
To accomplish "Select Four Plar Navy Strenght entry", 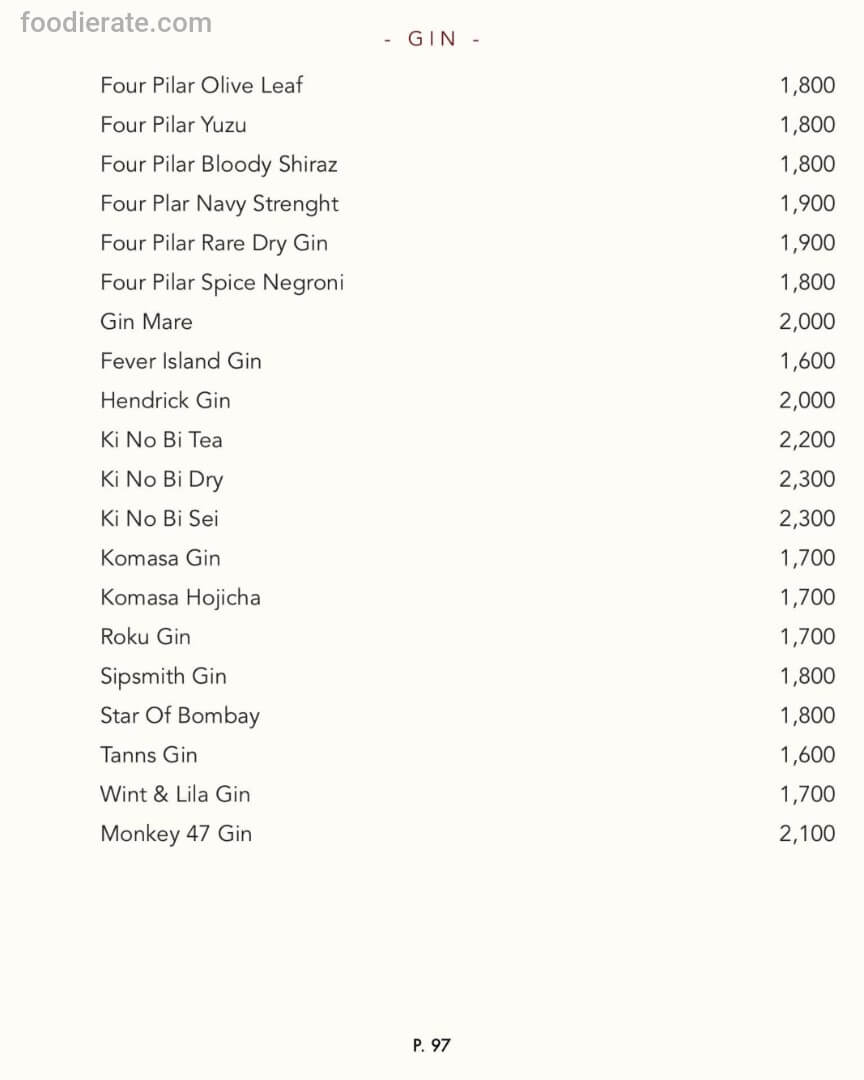I will 219,204.
